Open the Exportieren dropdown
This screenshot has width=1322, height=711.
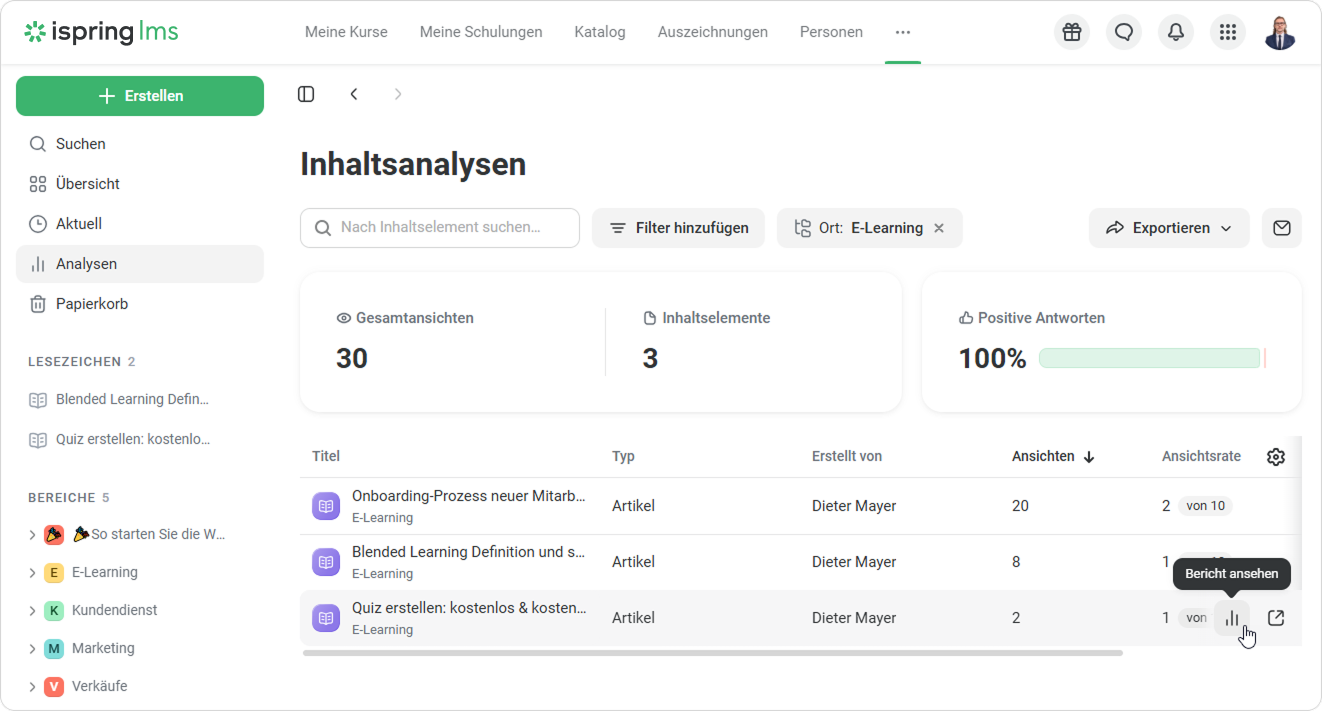pos(1169,228)
